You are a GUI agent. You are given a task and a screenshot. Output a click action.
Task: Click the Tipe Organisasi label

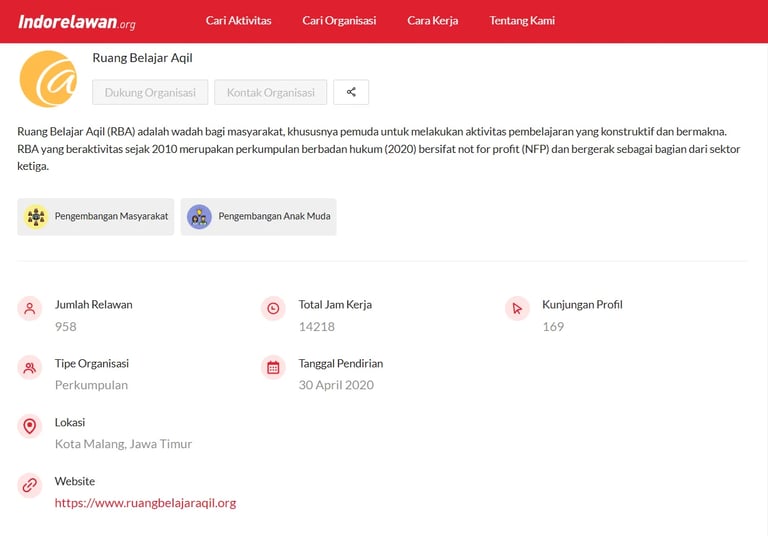pyautogui.click(x=92, y=364)
